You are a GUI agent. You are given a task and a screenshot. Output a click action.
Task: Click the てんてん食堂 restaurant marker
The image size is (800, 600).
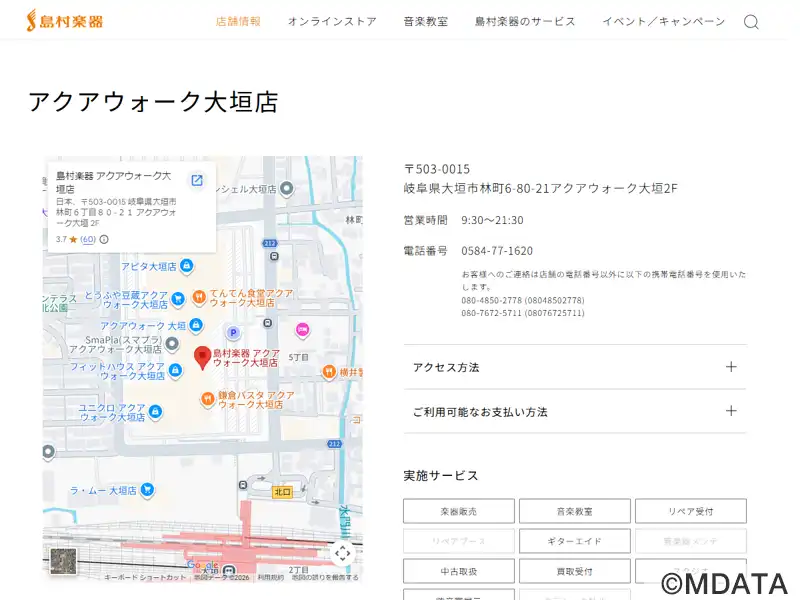coord(201,296)
